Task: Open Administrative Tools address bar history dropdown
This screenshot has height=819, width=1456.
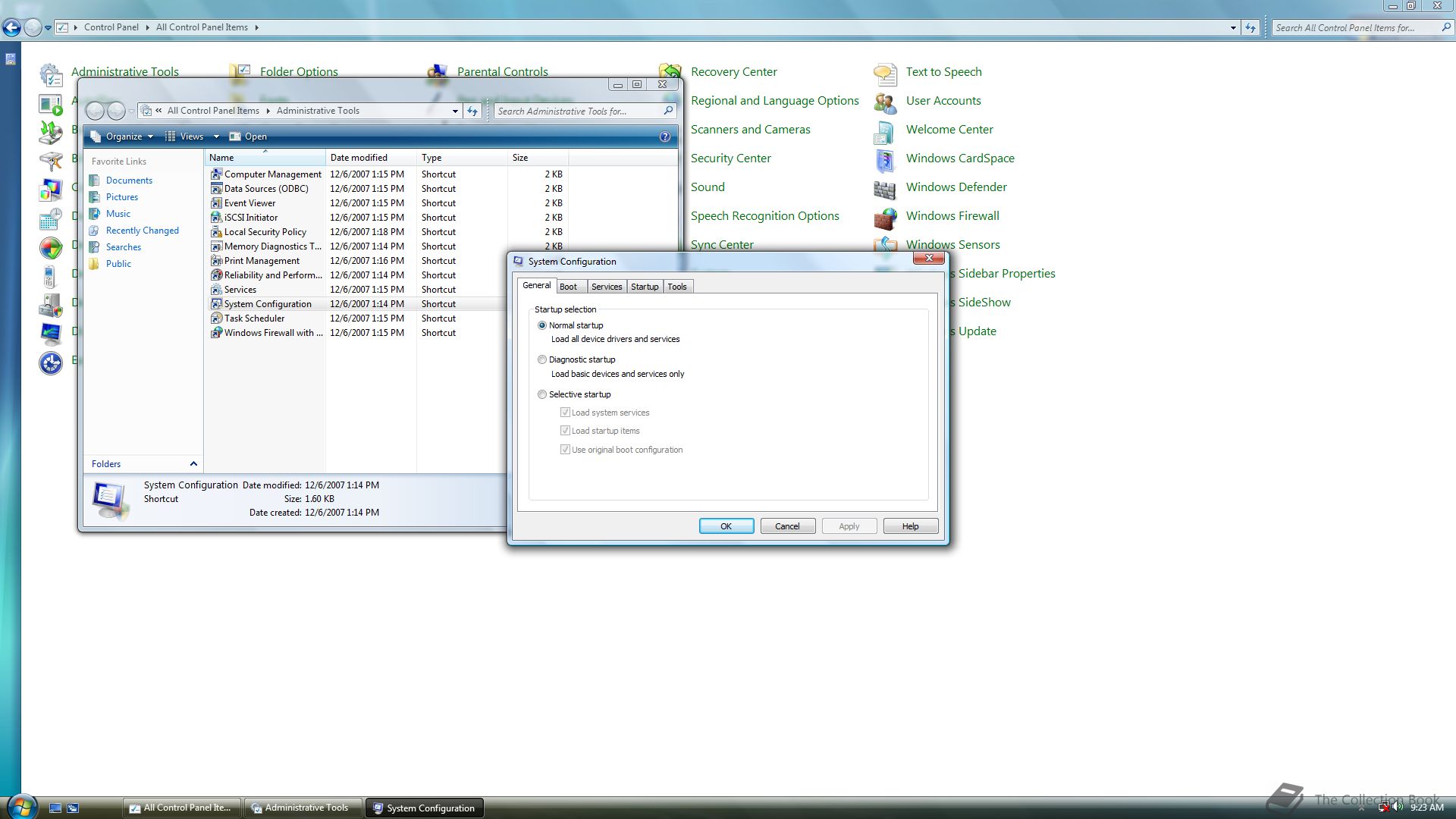Action: (455, 111)
